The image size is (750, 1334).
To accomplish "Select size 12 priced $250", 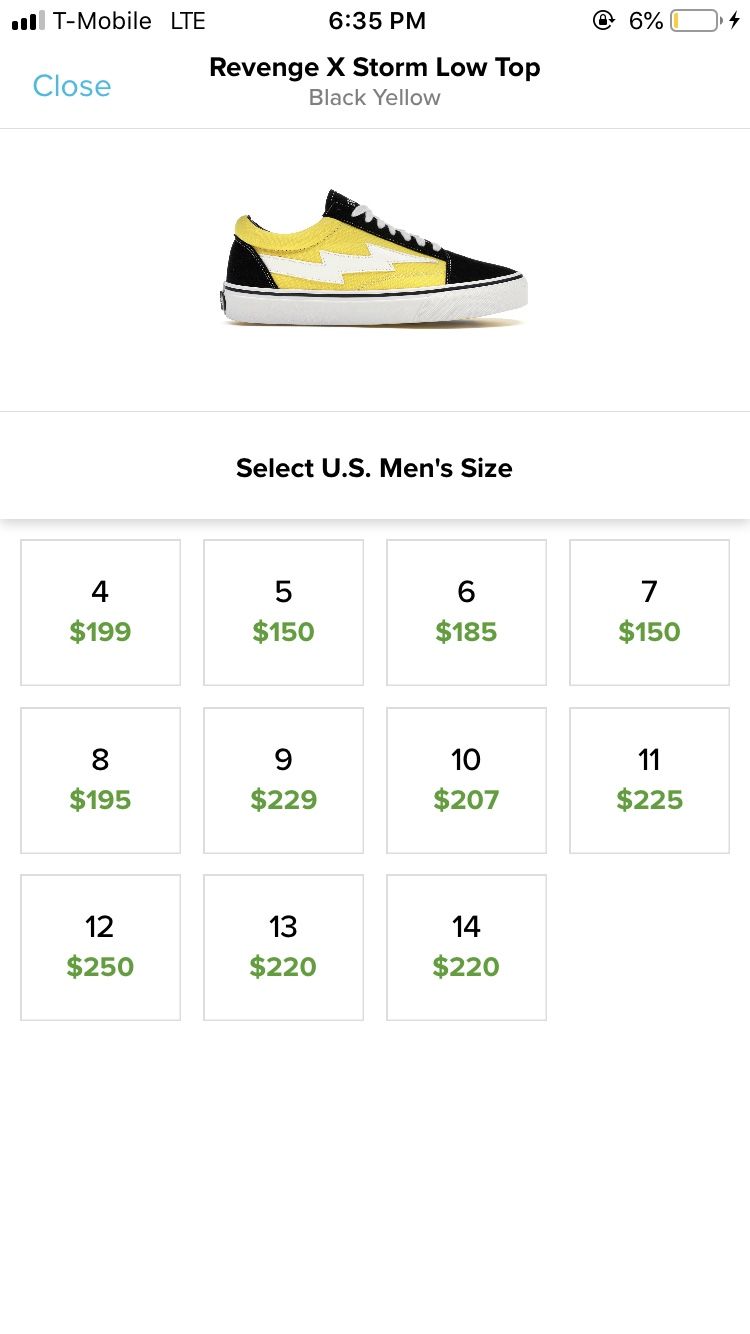I will coord(100,947).
